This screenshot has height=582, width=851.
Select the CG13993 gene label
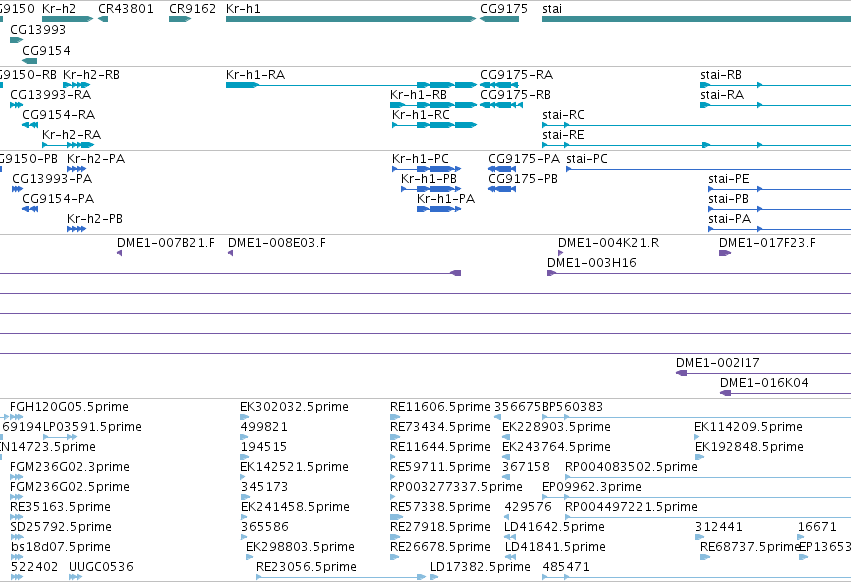(x=38, y=29)
